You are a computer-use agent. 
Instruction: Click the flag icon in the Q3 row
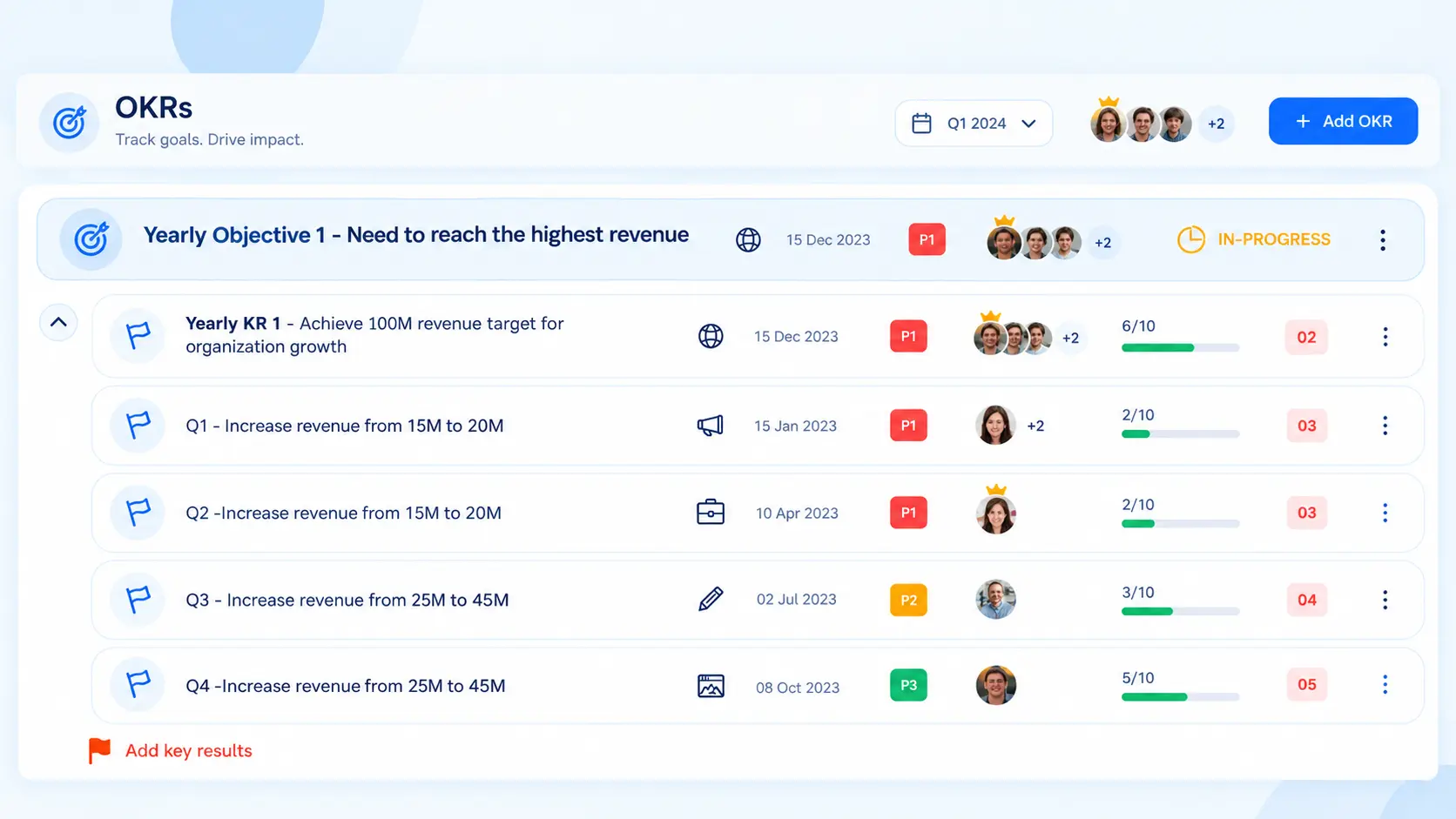[138, 599]
